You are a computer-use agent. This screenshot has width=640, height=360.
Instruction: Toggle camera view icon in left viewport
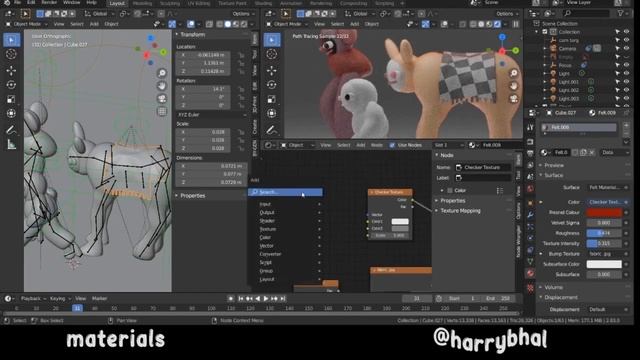[162, 98]
